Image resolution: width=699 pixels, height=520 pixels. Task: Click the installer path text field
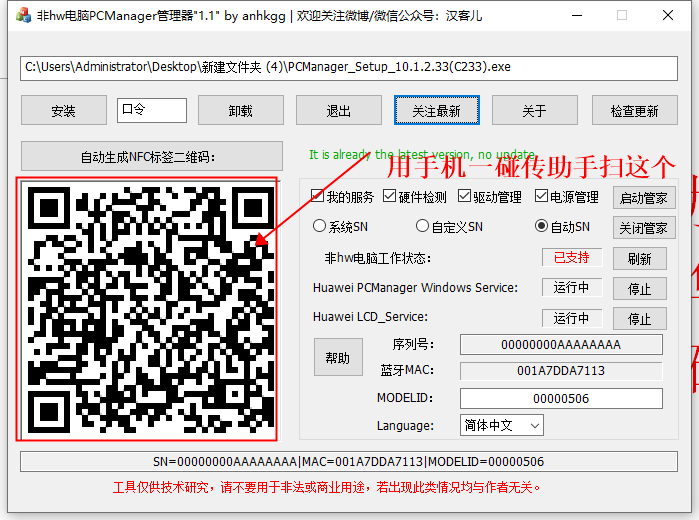[349, 68]
